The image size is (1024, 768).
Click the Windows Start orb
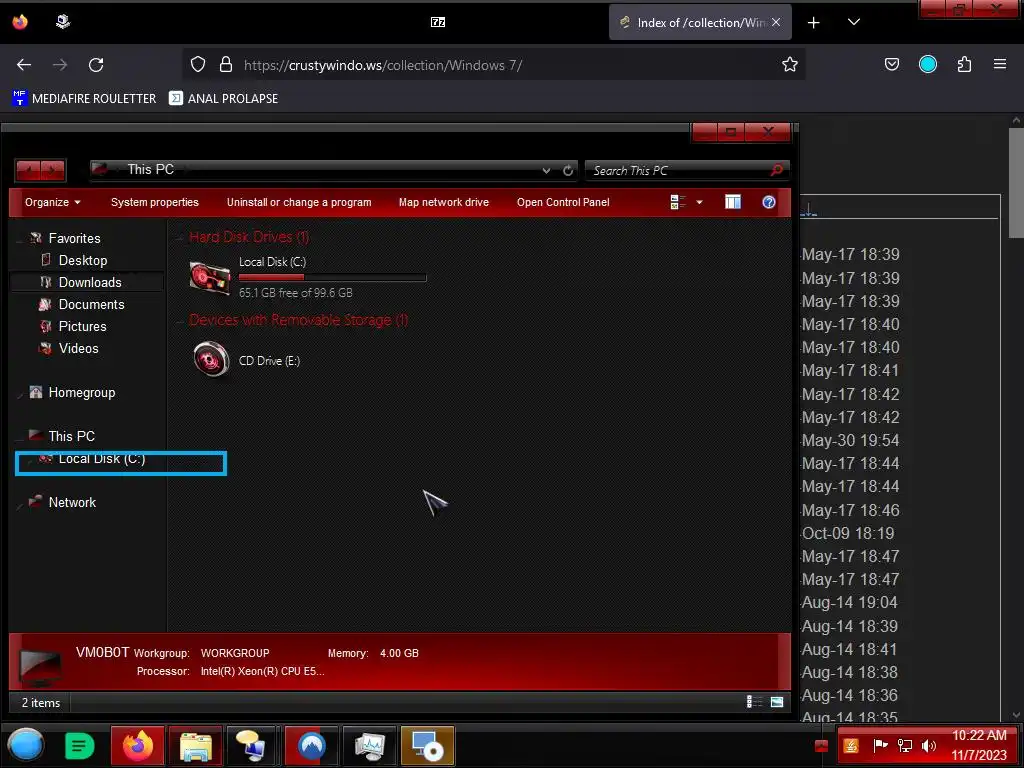25,745
